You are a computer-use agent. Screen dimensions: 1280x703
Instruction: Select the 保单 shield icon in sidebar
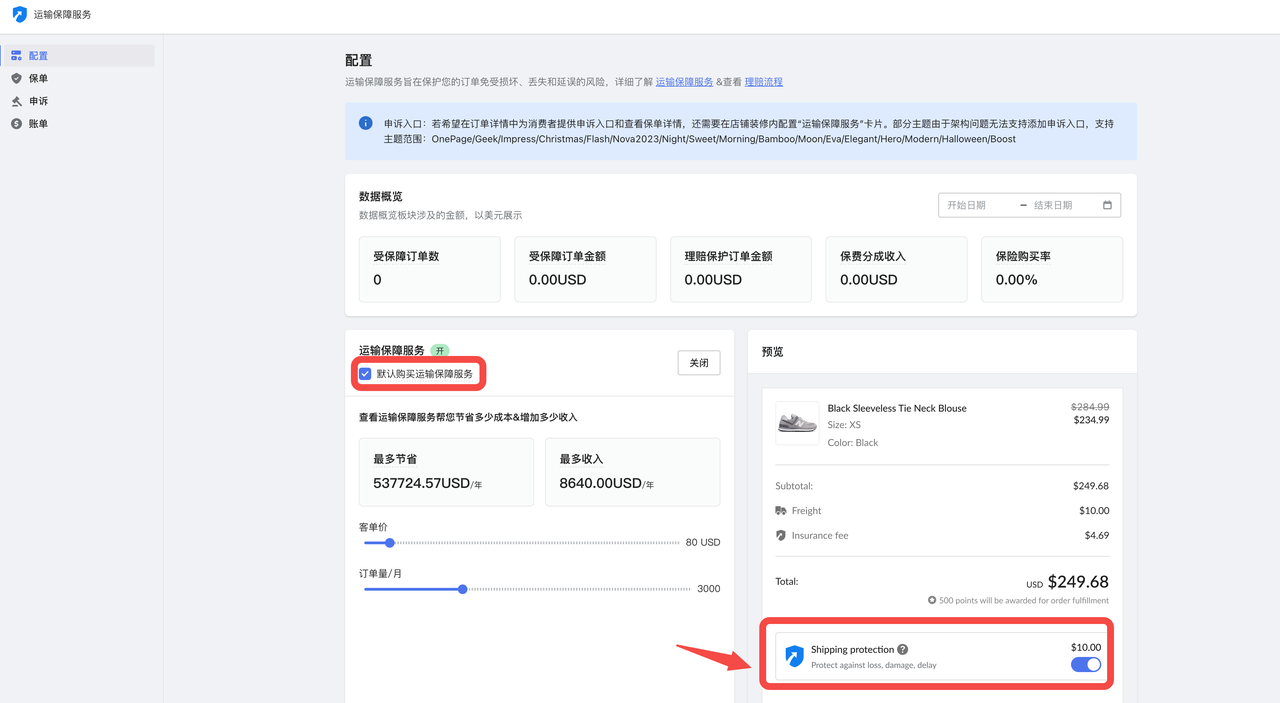pos(16,78)
